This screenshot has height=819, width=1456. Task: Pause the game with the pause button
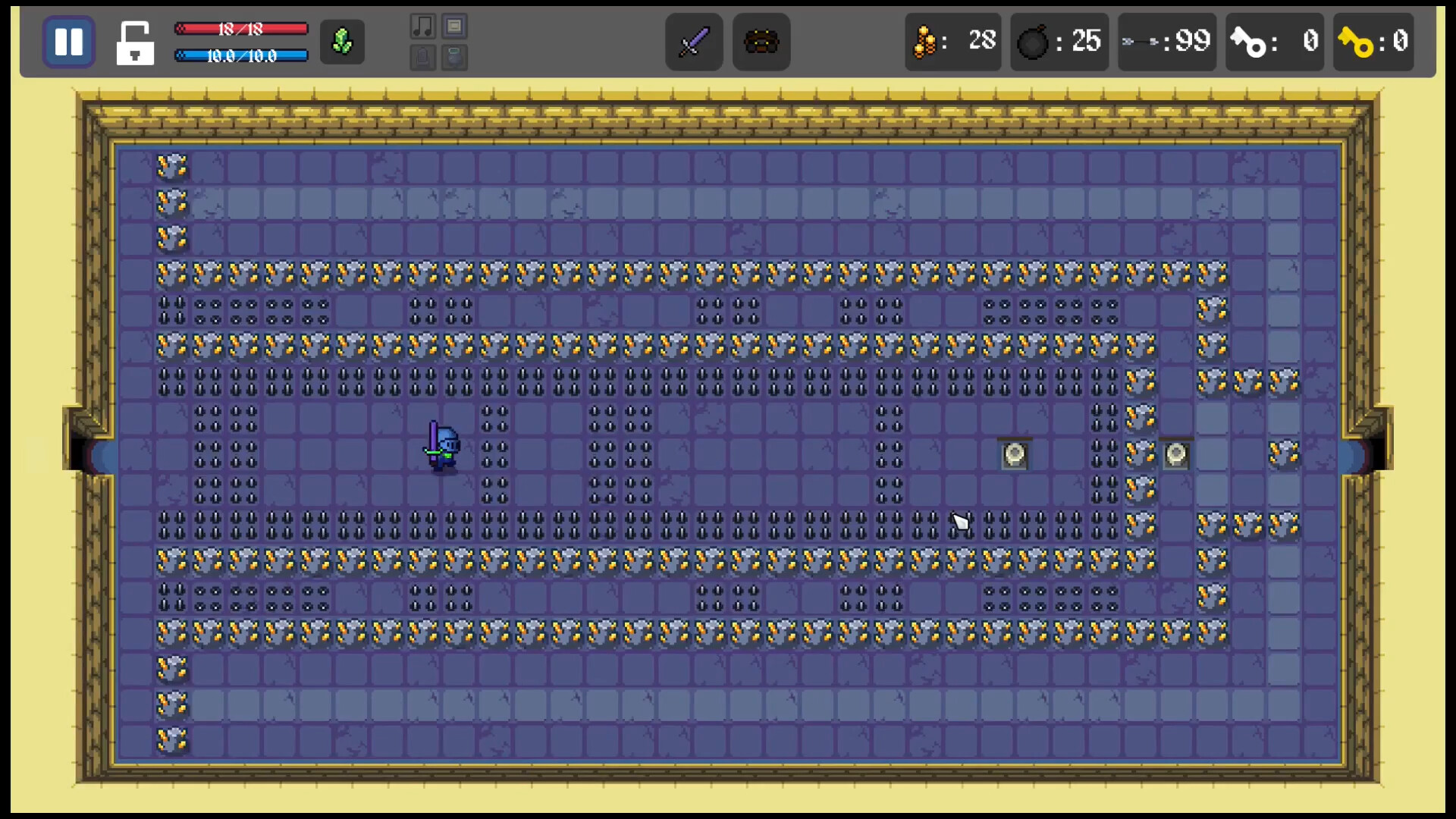(x=68, y=42)
